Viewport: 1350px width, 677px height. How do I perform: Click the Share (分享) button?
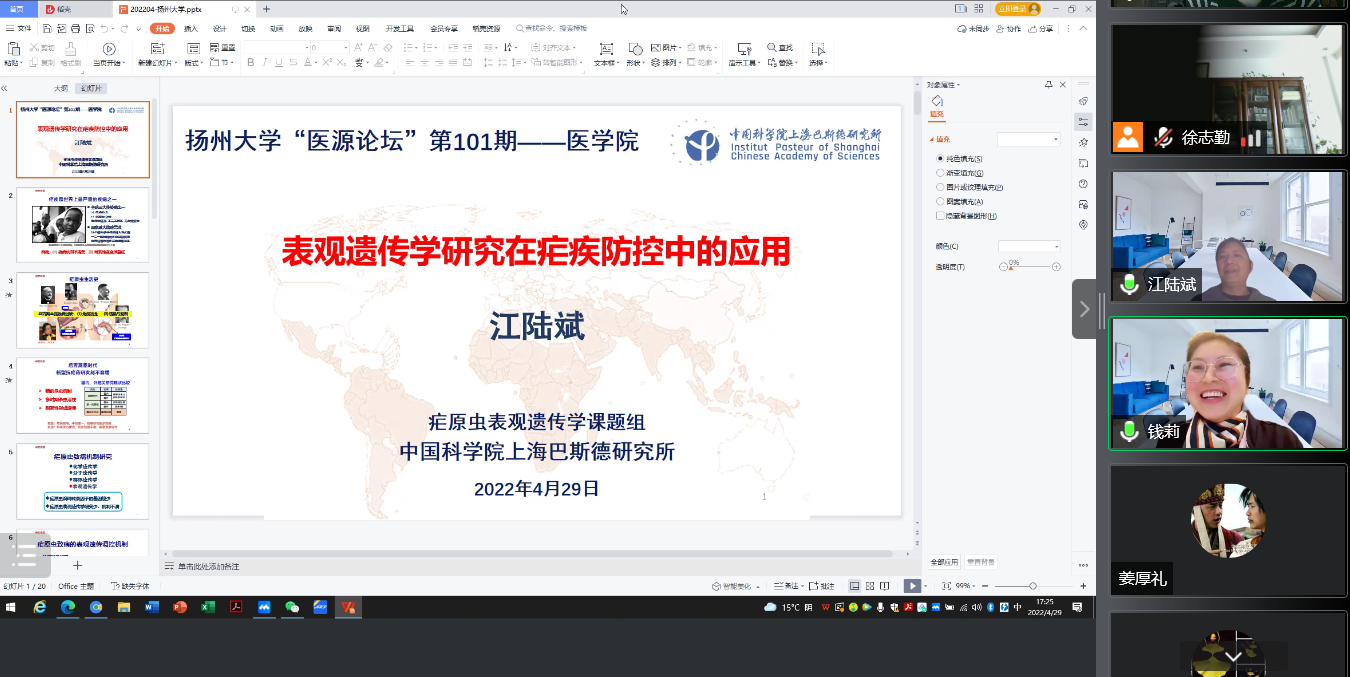pos(1041,29)
